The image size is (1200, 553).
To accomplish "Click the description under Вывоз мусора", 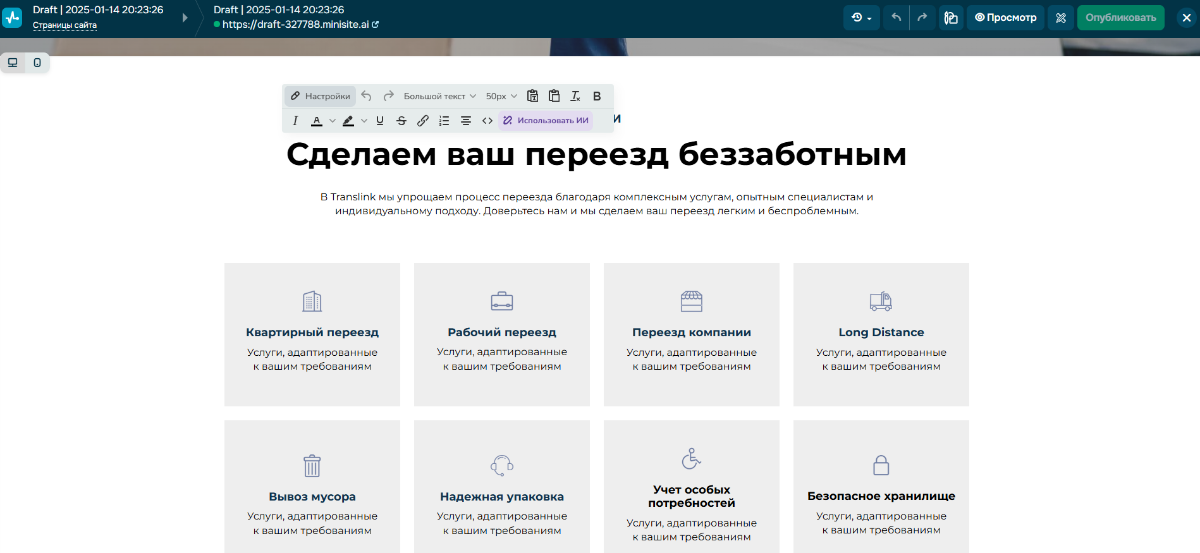I will [312, 523].
